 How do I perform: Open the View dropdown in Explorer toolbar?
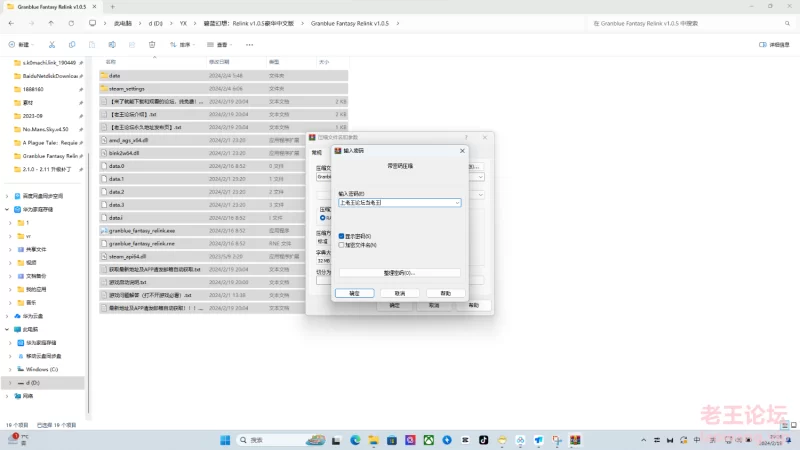point(220,45)
